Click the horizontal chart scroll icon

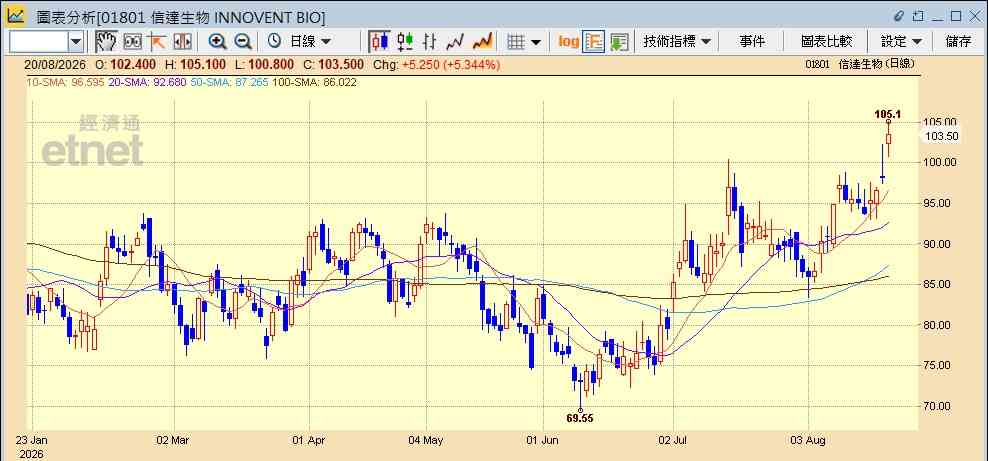coord(182,42)
